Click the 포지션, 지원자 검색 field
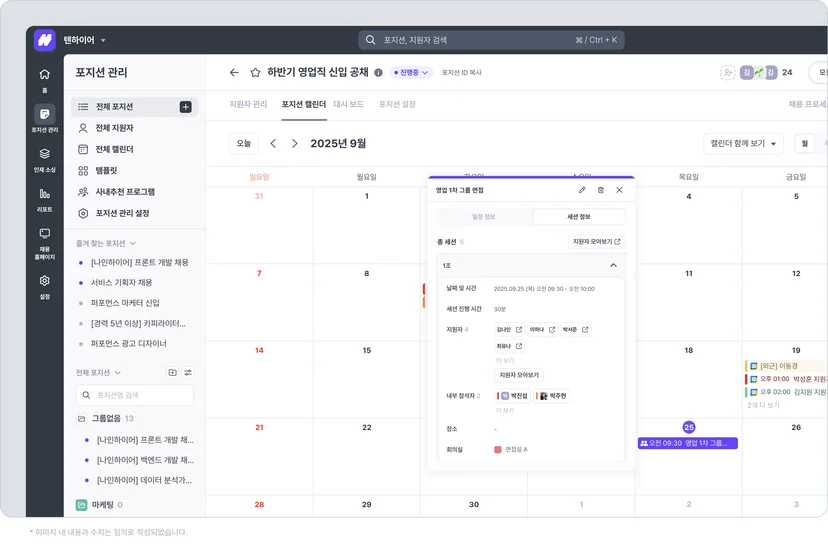The height and width of the screenshot is (547, 828). (492, 40)
